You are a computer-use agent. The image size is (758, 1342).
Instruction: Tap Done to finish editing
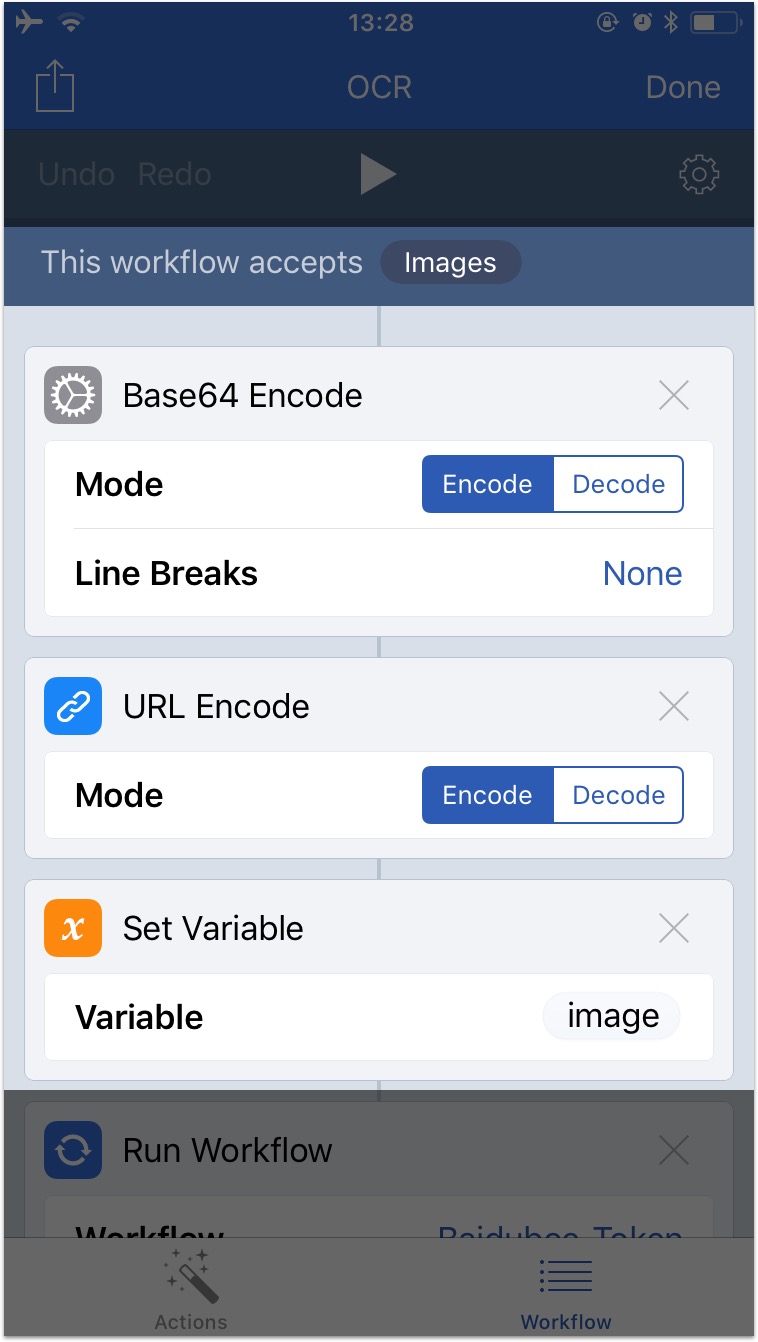683,87
